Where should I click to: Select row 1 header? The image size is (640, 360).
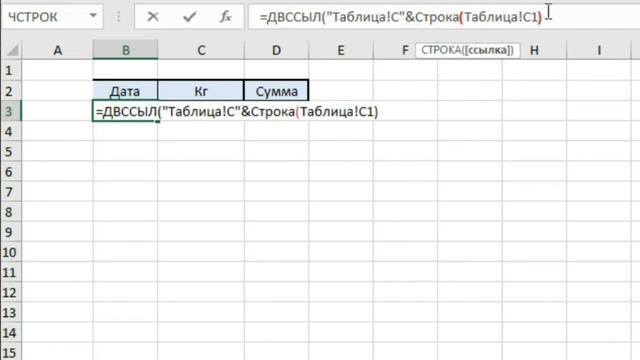(x=11, y=71)
